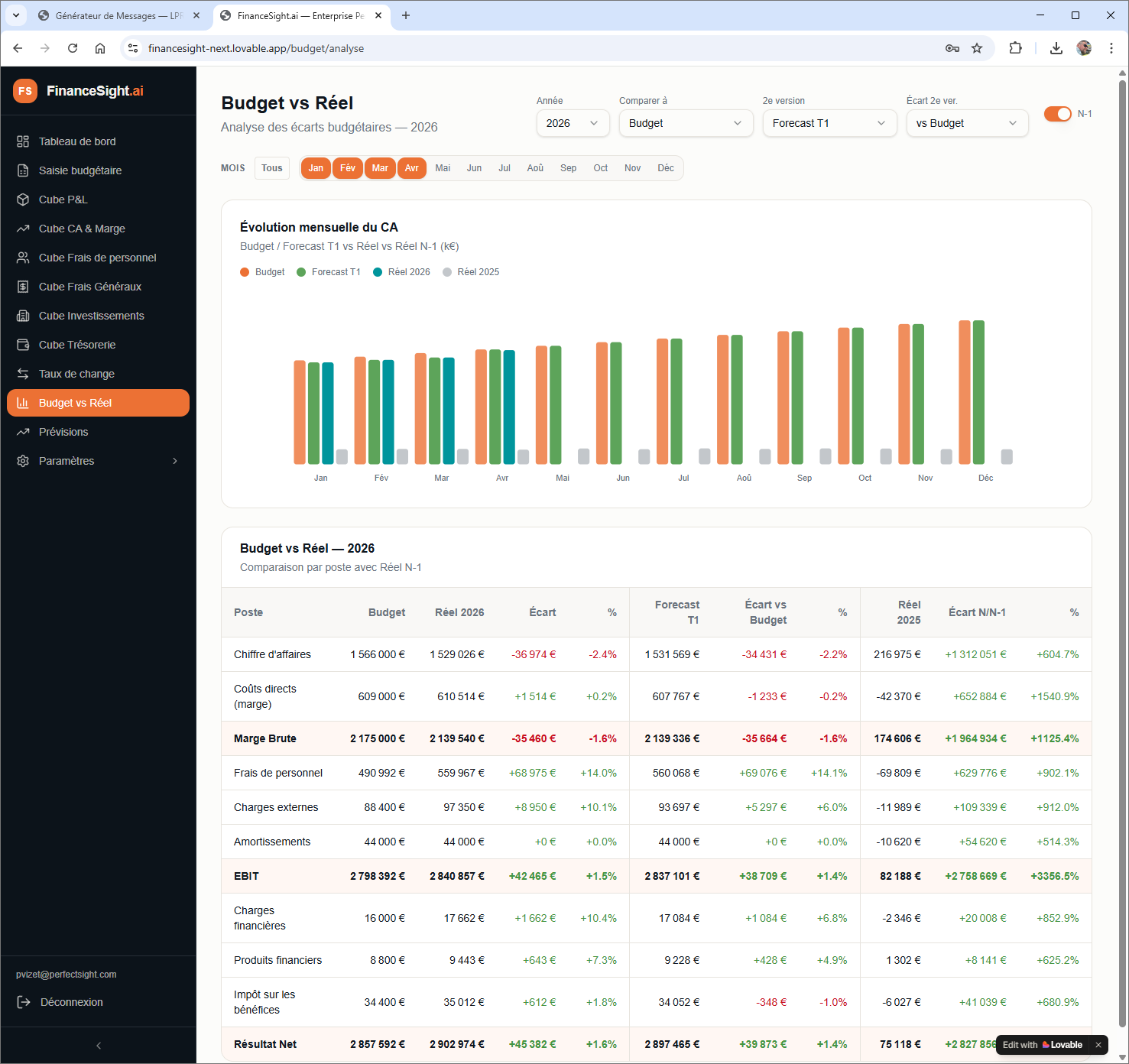This screenshot has height=1064, width=1129.
Task: Open Chrome three-dot menu
Action: click(1111, 48)
